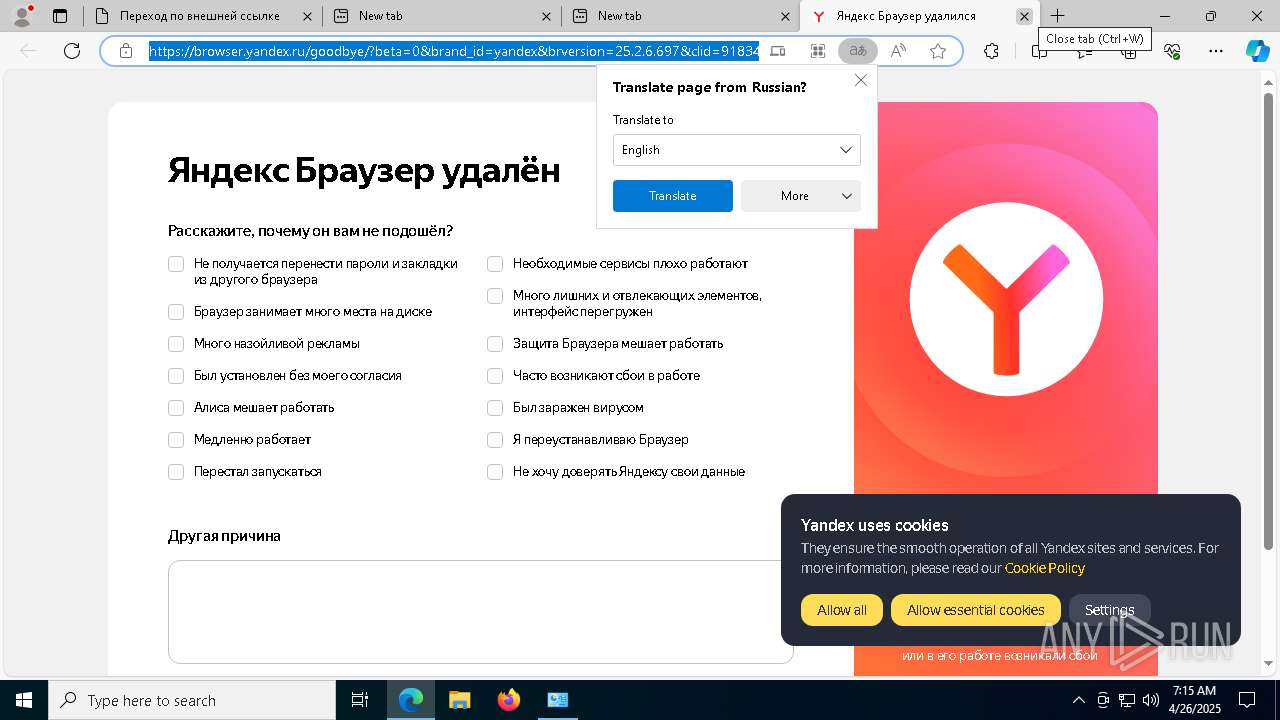View site information via the lock icon
The height and width of the screenshot is (720, 1280).
126,51
